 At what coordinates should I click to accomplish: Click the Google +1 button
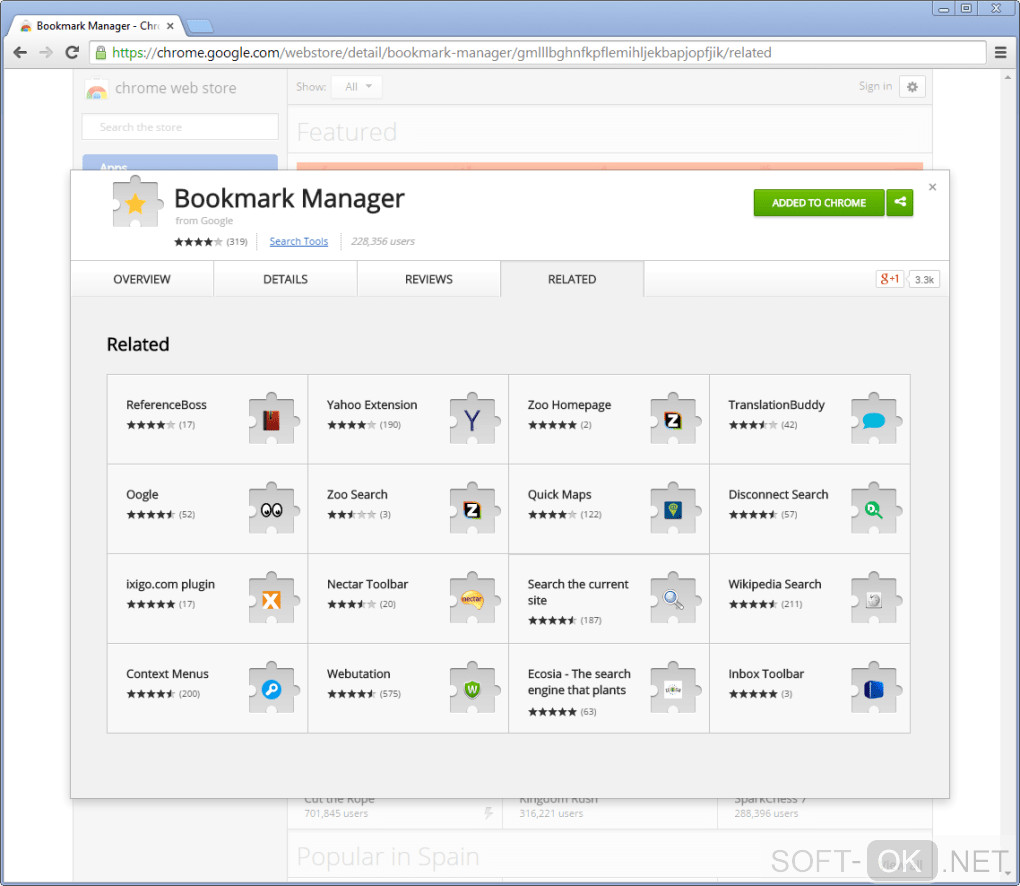889,279
